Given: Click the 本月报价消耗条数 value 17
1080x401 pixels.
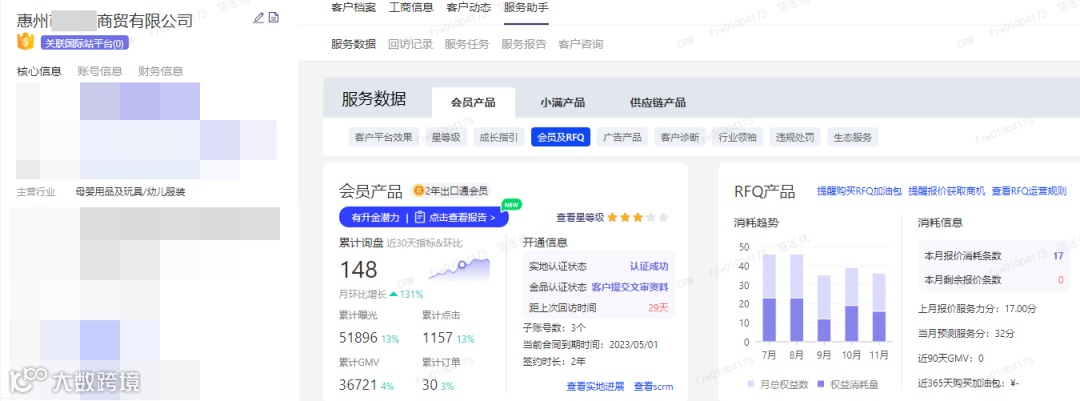Looking at the screenshot, I should pyautogui.click(x=1058, y=256).
